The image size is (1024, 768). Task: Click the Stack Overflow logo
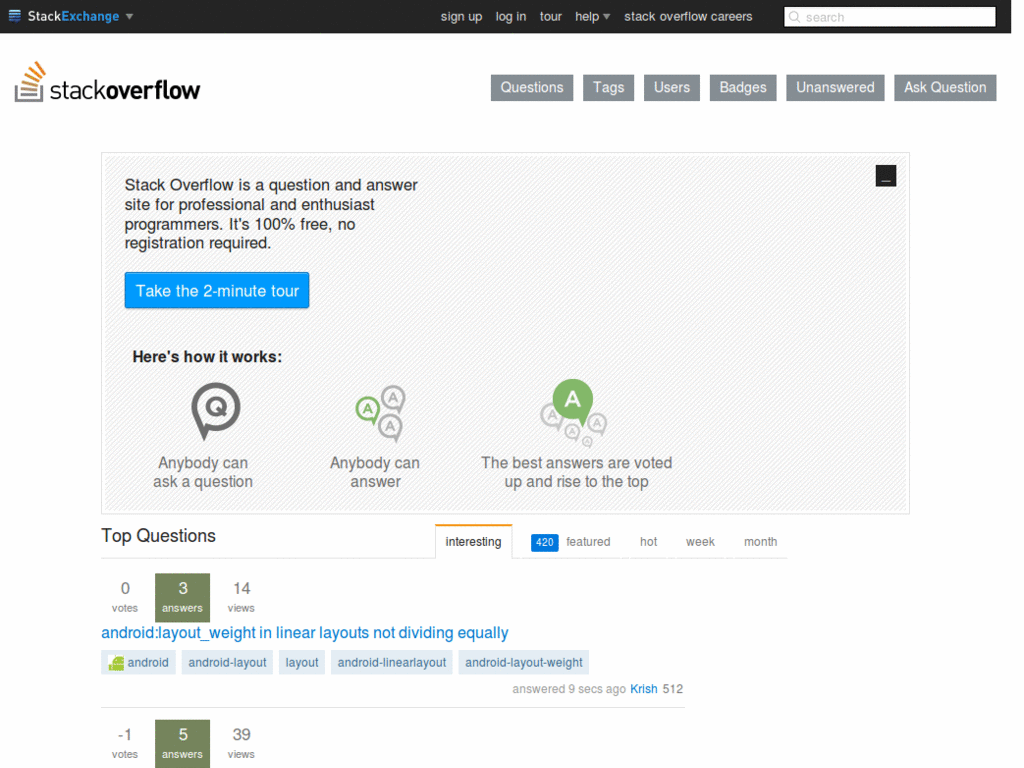coord(108,82)
